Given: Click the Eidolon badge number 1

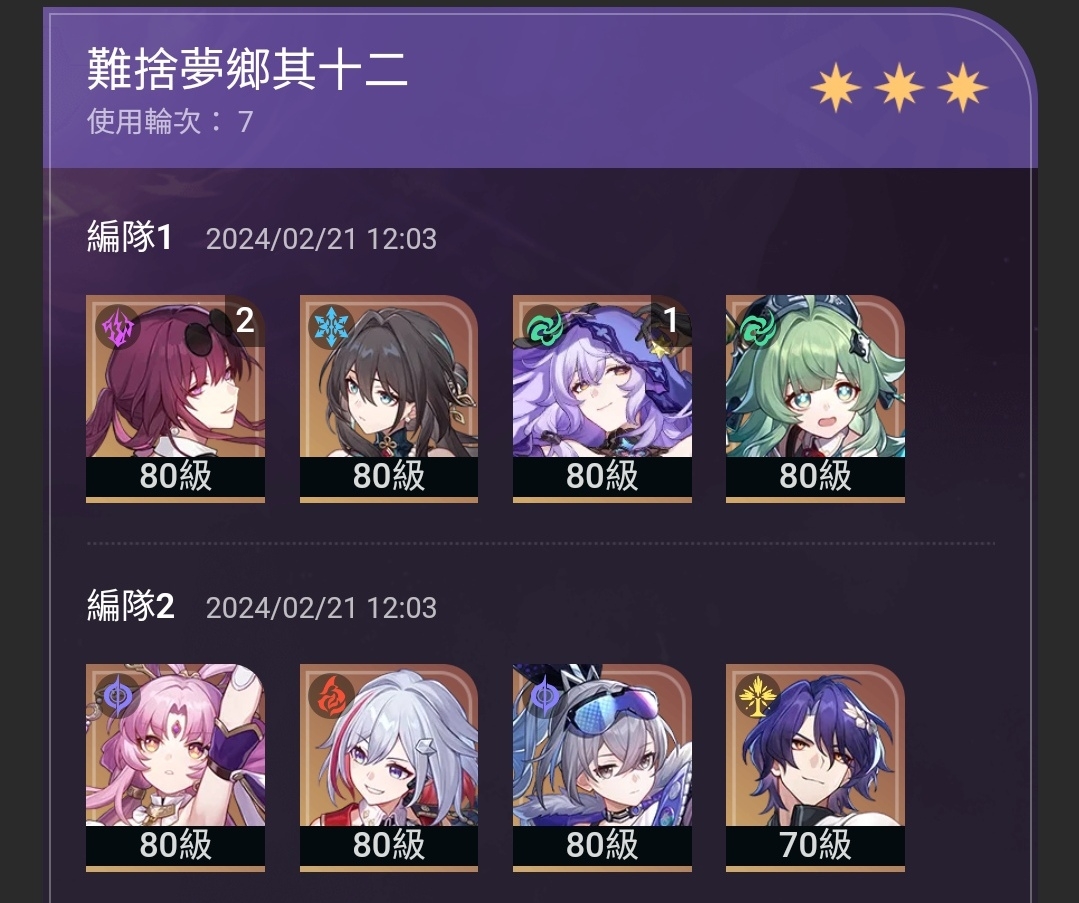Looking at the screenshot, I should tap(671, 320).
